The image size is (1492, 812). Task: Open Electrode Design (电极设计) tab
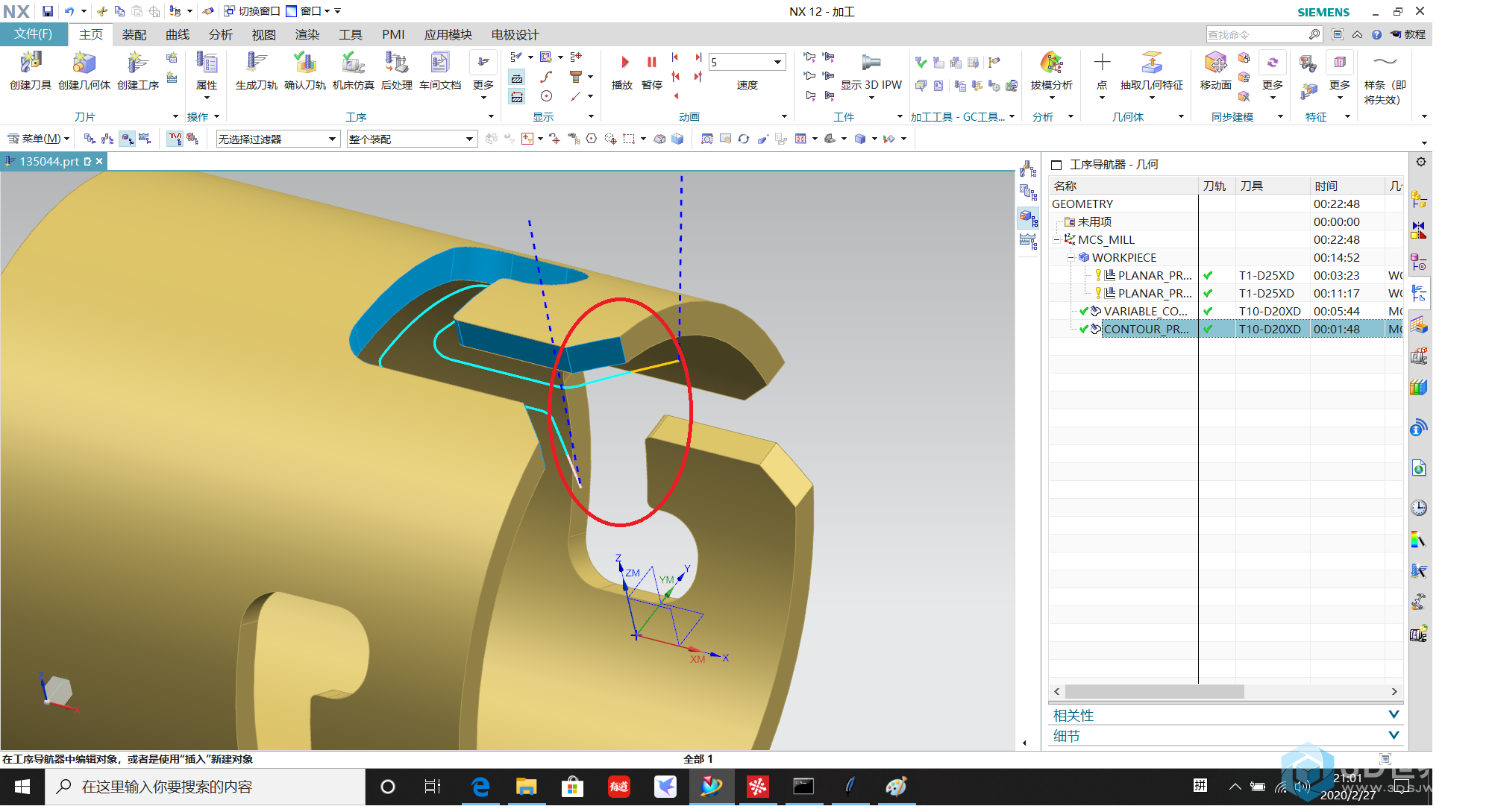coord(515,34)
